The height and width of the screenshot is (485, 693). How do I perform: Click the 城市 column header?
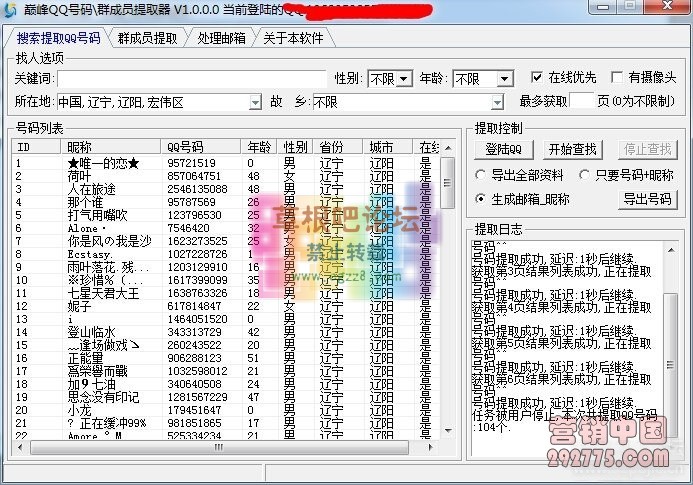click(x=388, y=147)
